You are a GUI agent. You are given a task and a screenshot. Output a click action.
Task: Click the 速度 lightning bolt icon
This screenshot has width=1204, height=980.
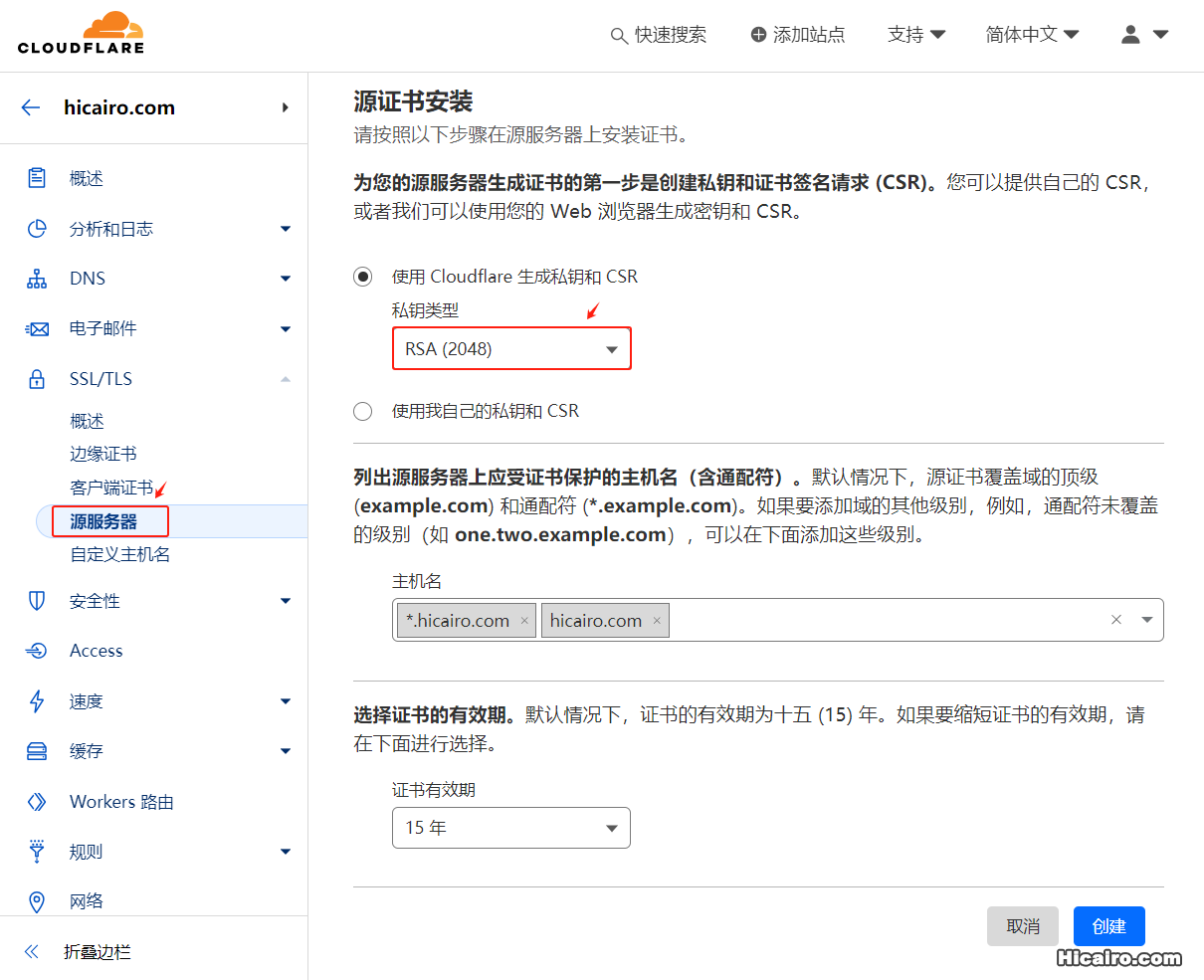tap(37, 700)
